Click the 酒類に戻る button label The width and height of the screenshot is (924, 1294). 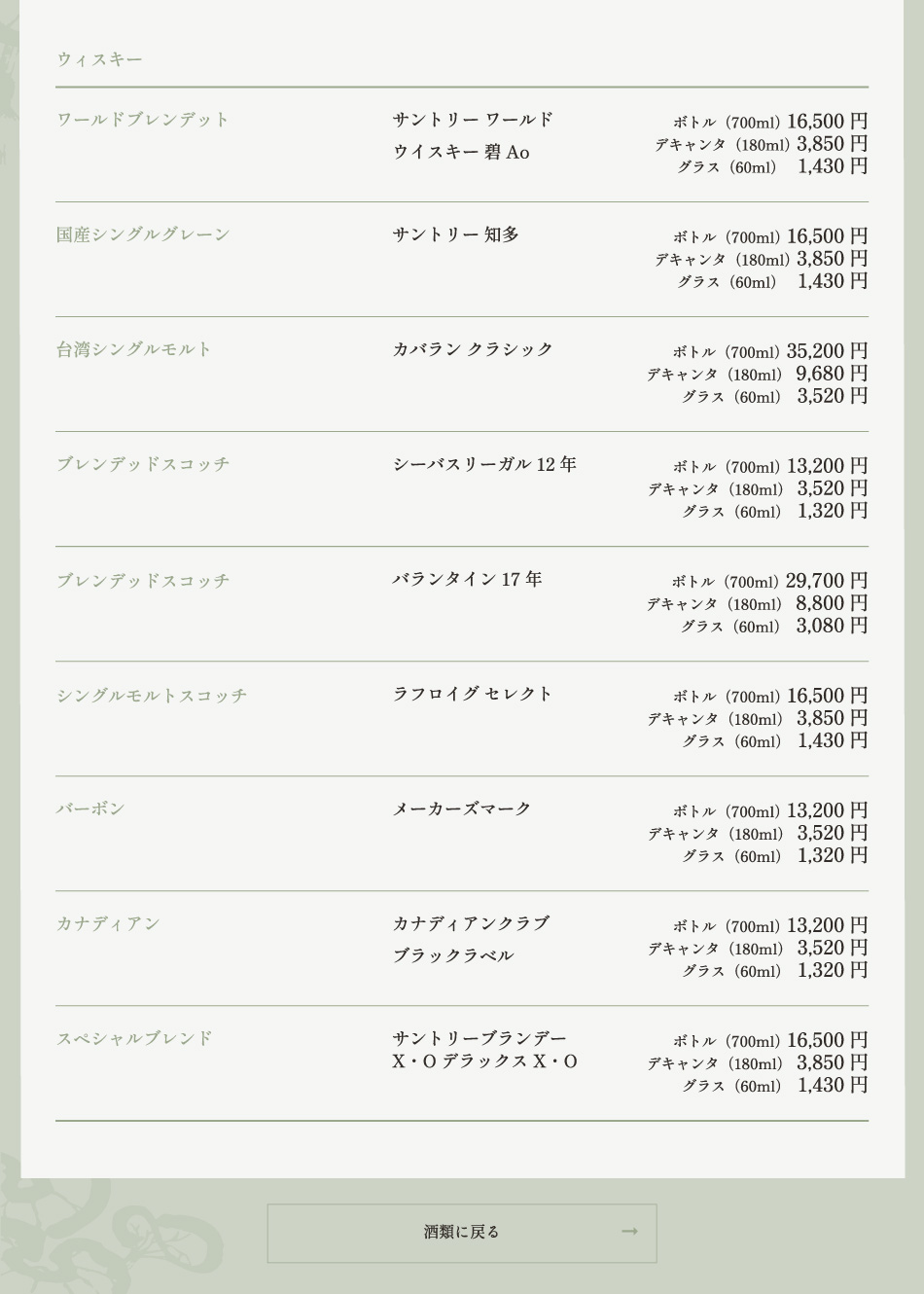461,1232
